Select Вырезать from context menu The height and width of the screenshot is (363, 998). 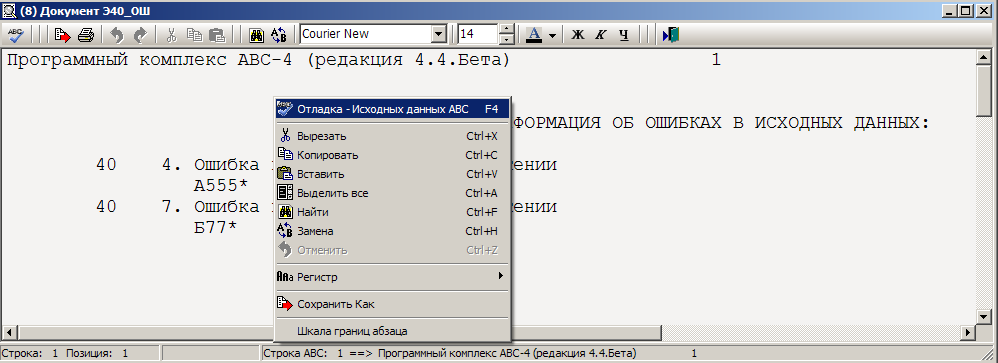(x=392, y=136)
